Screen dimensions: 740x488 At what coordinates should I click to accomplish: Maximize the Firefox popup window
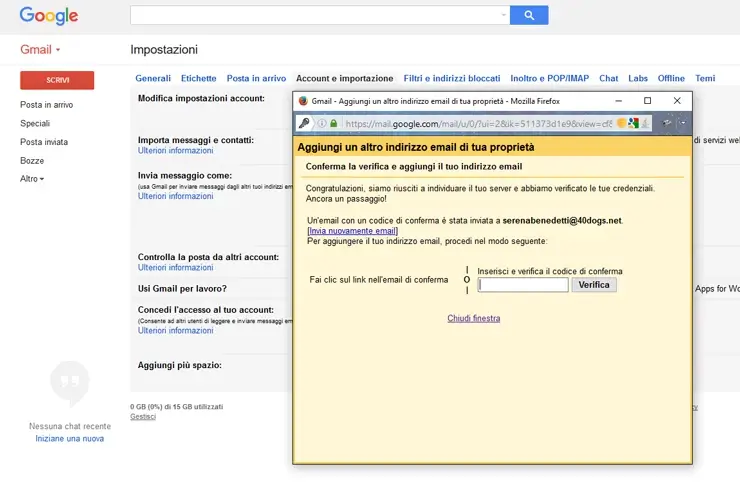pyautogui.click(x=648, y=101)
